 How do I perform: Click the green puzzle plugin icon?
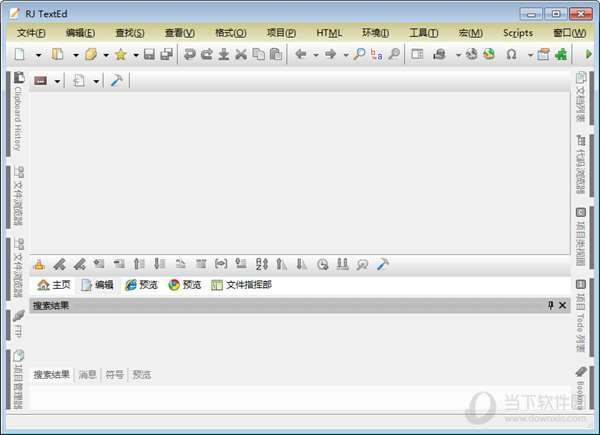tap(561, 54)
